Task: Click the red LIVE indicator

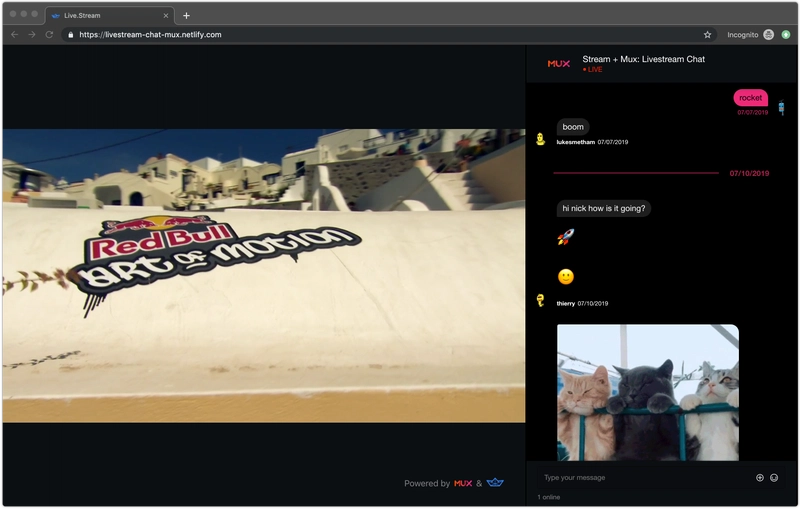Action: (592, 69)
